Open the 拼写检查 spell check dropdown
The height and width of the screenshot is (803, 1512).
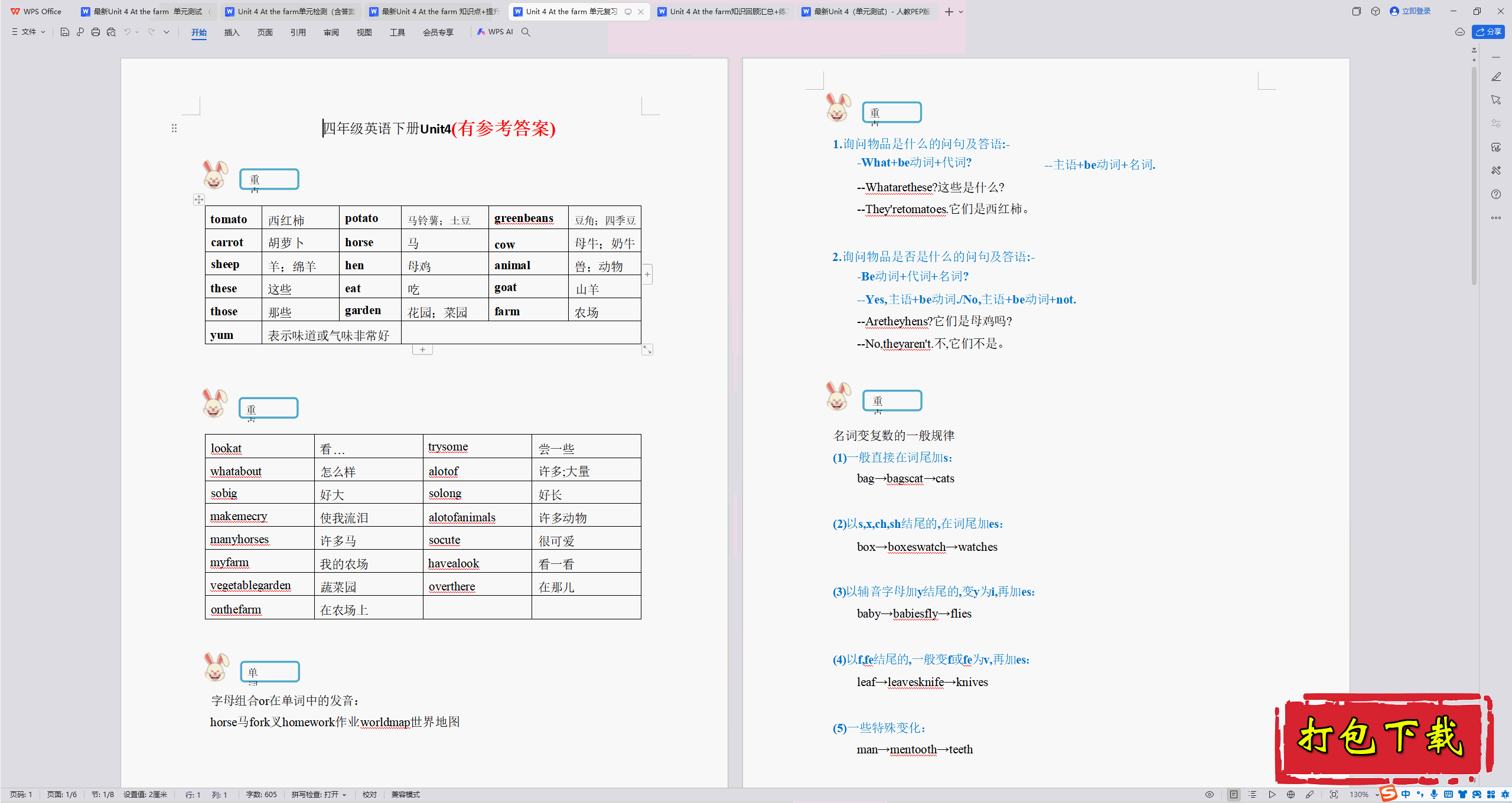click(x=319, y=795)
